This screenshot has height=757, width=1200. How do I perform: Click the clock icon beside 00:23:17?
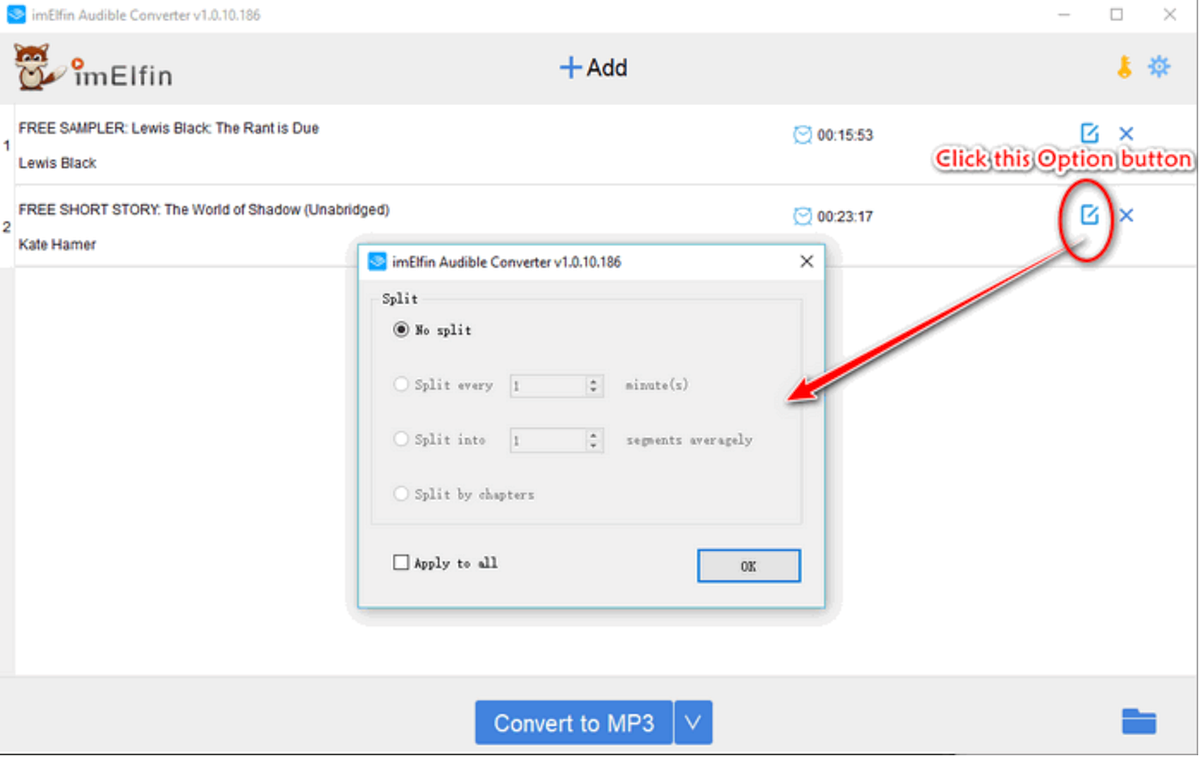click(802, 216)
